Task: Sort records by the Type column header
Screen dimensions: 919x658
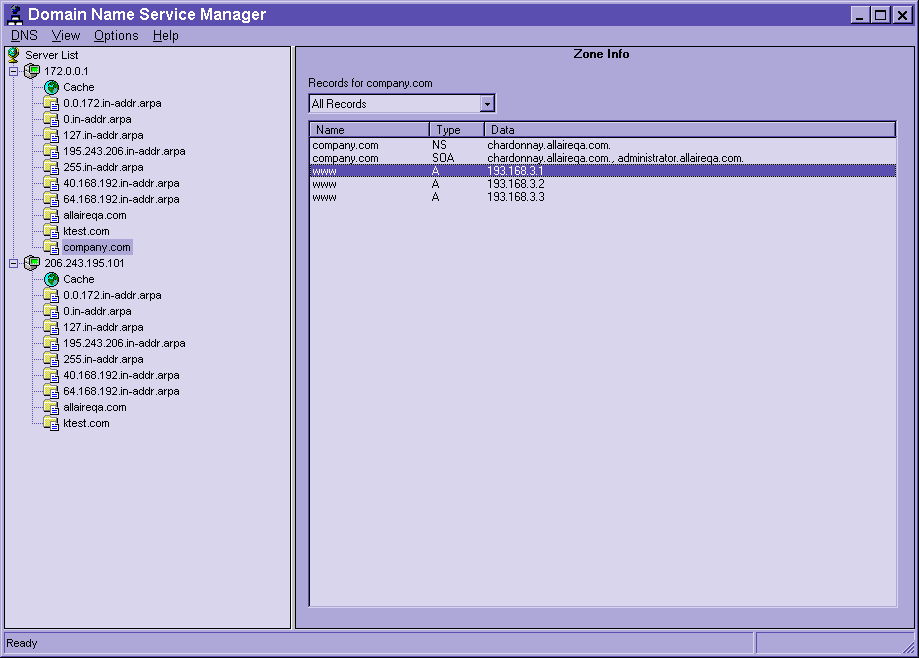Action: [456, 130]
